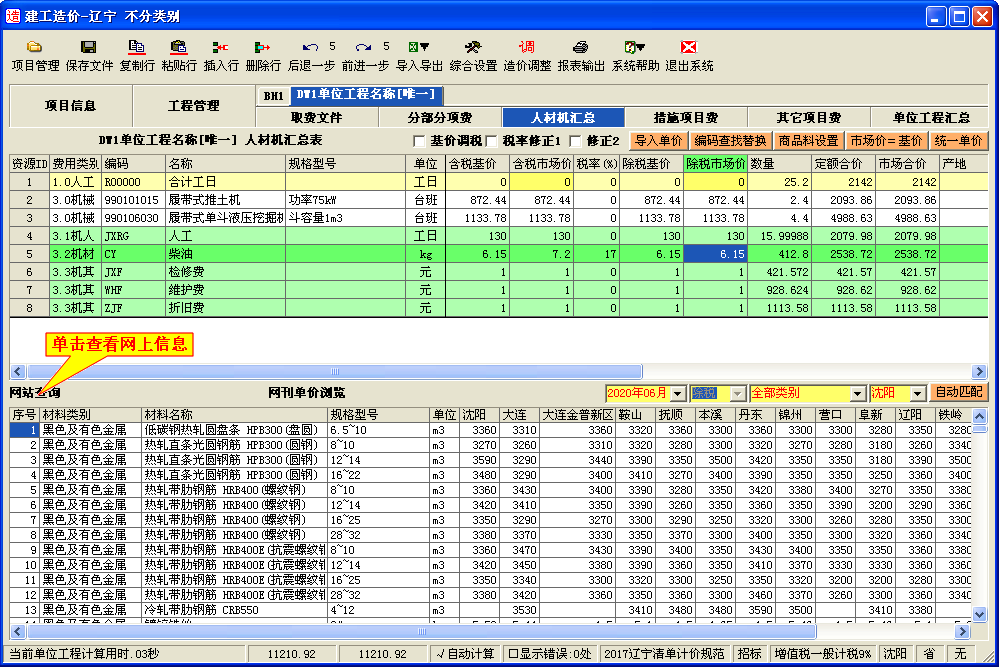Viewport: 999px width, 667px height.
Task: Switch to the 单位工程汇总 tab
Action: [x=930, y=117]
